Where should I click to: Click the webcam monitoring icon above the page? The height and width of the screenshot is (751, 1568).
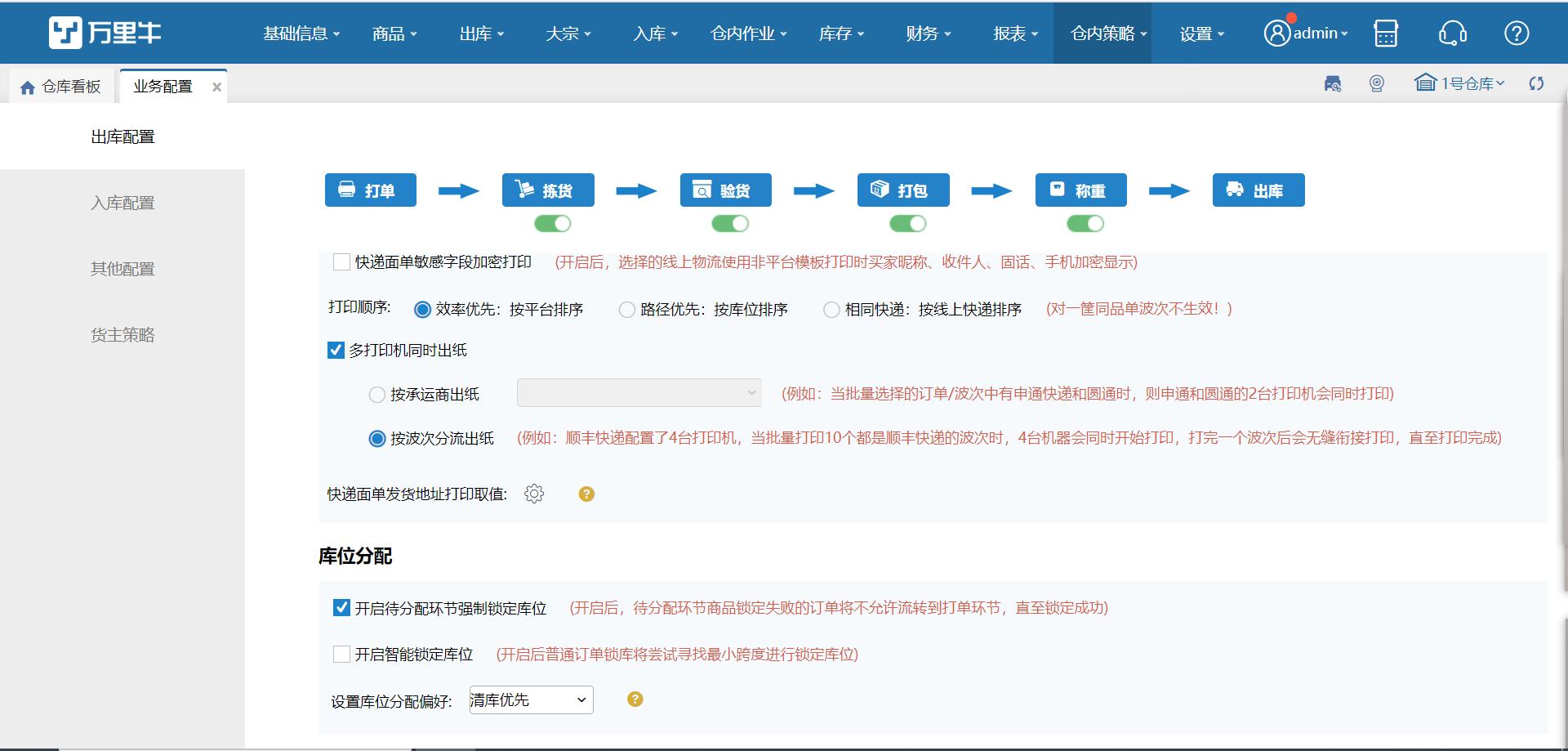[1376, 83]
